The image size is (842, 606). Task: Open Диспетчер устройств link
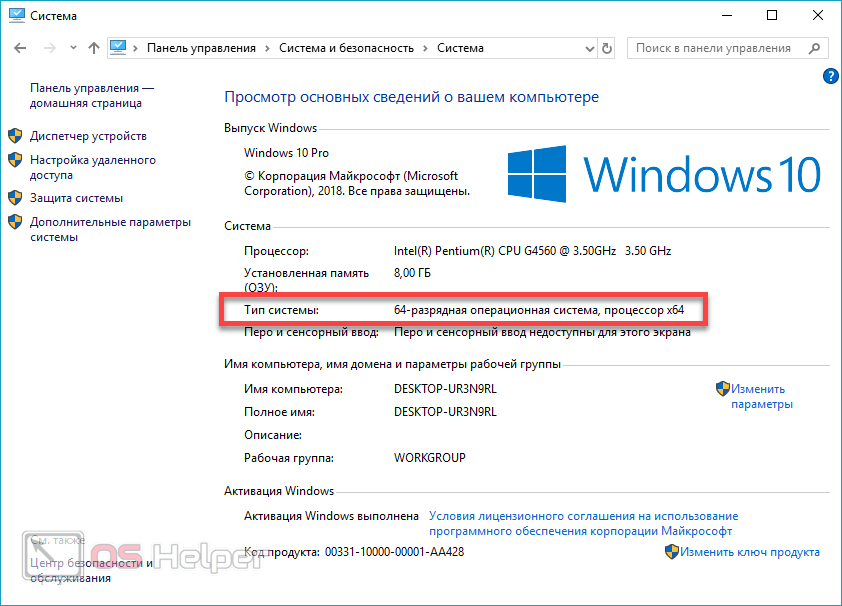pyautogui.click(x=88, y=136)
